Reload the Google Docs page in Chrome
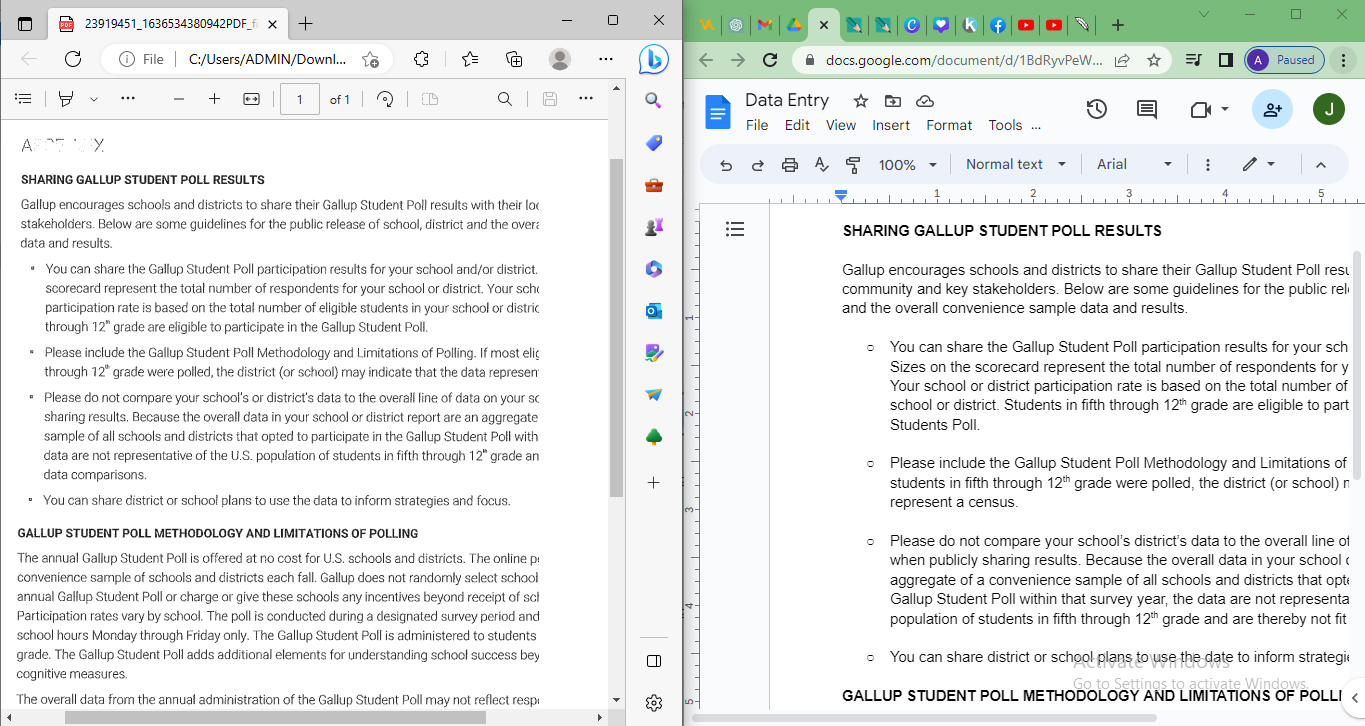Viewport: 1365px width, 726px height. pyautogui.click(x=770, y=60)
